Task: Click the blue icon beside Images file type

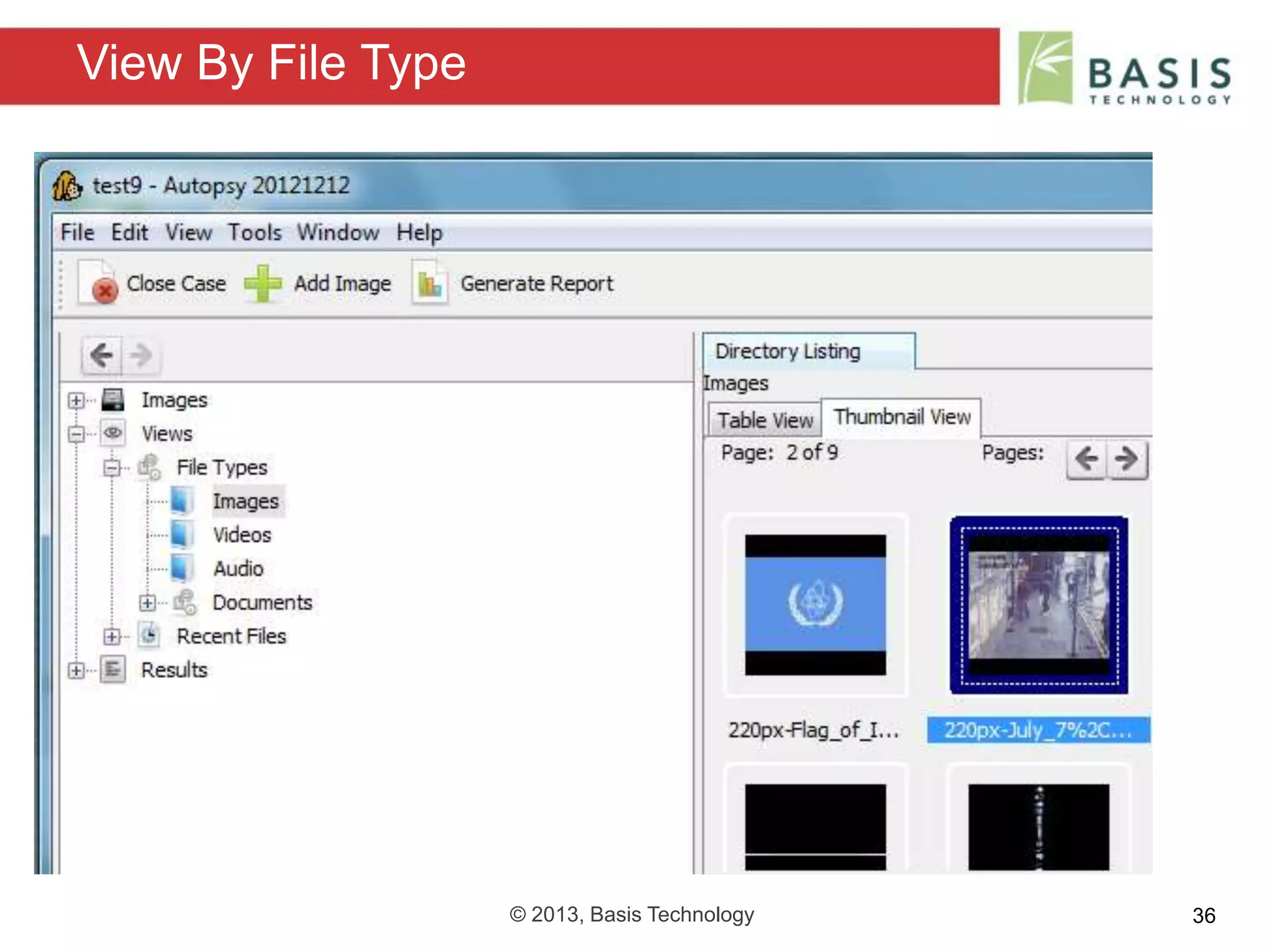Action: (x=182, y=501)
